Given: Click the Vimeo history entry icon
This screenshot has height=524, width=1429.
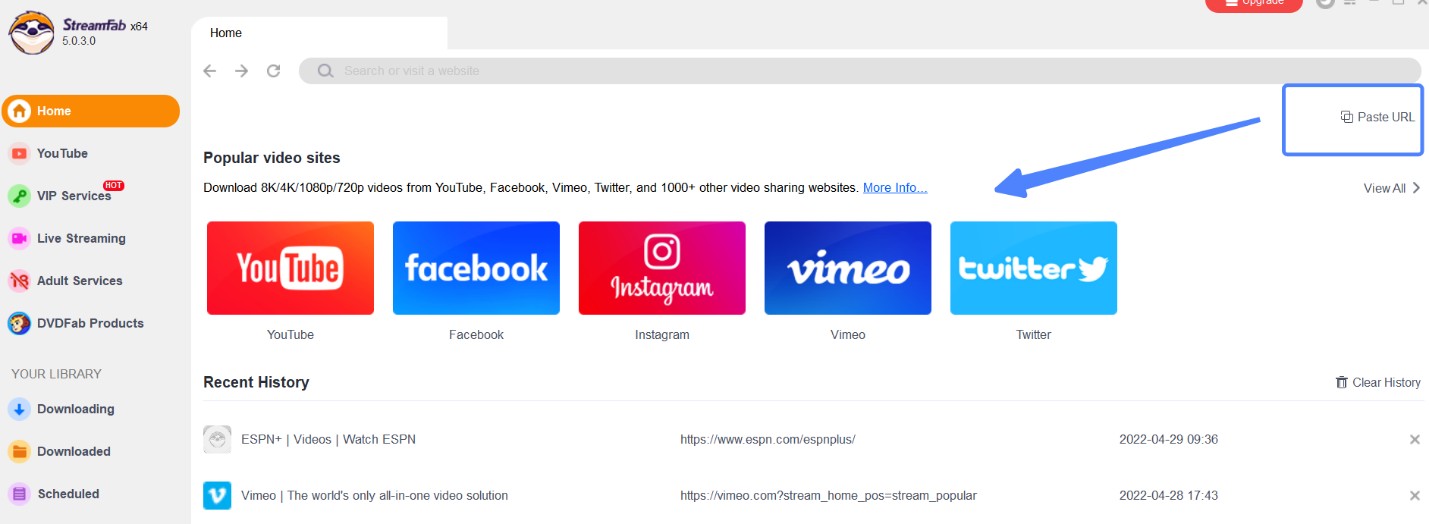Looking at the screenshot, I should click(x=217, y=495).
